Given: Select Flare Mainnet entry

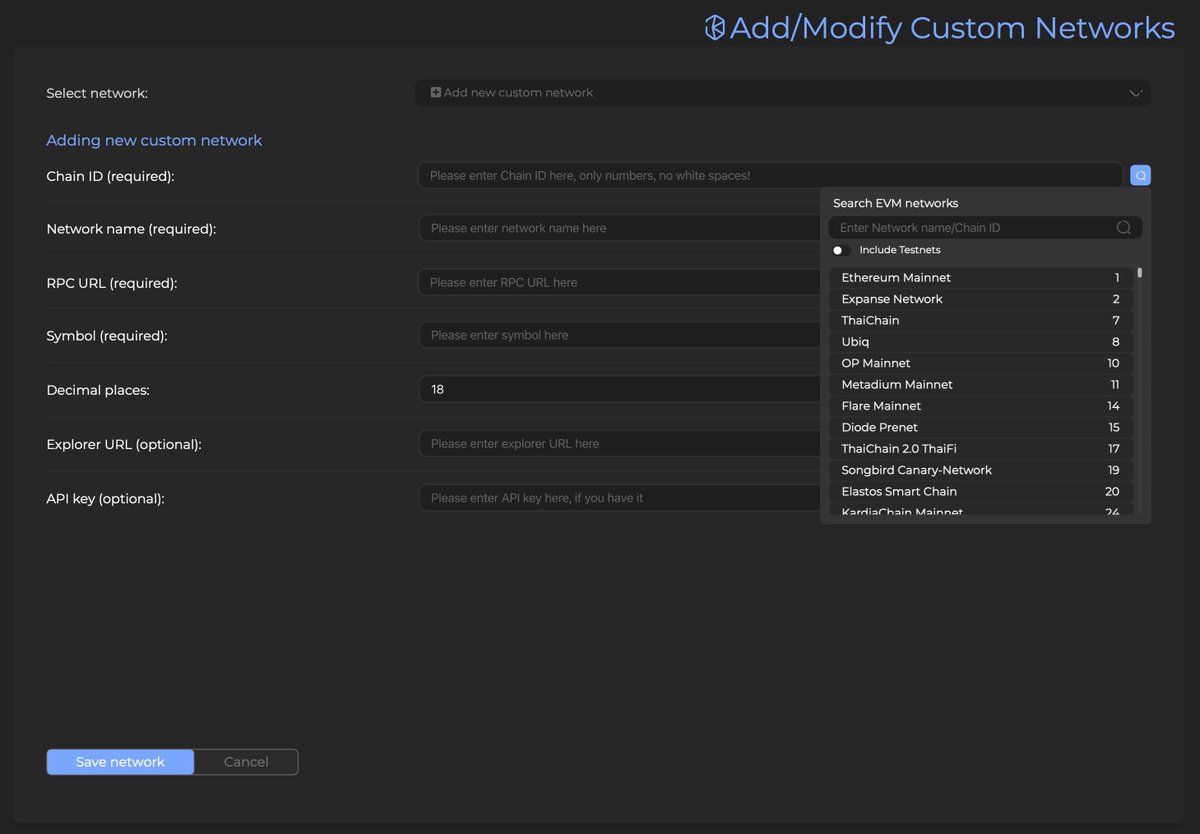Looking at the screenshot, I should (981, 406).
